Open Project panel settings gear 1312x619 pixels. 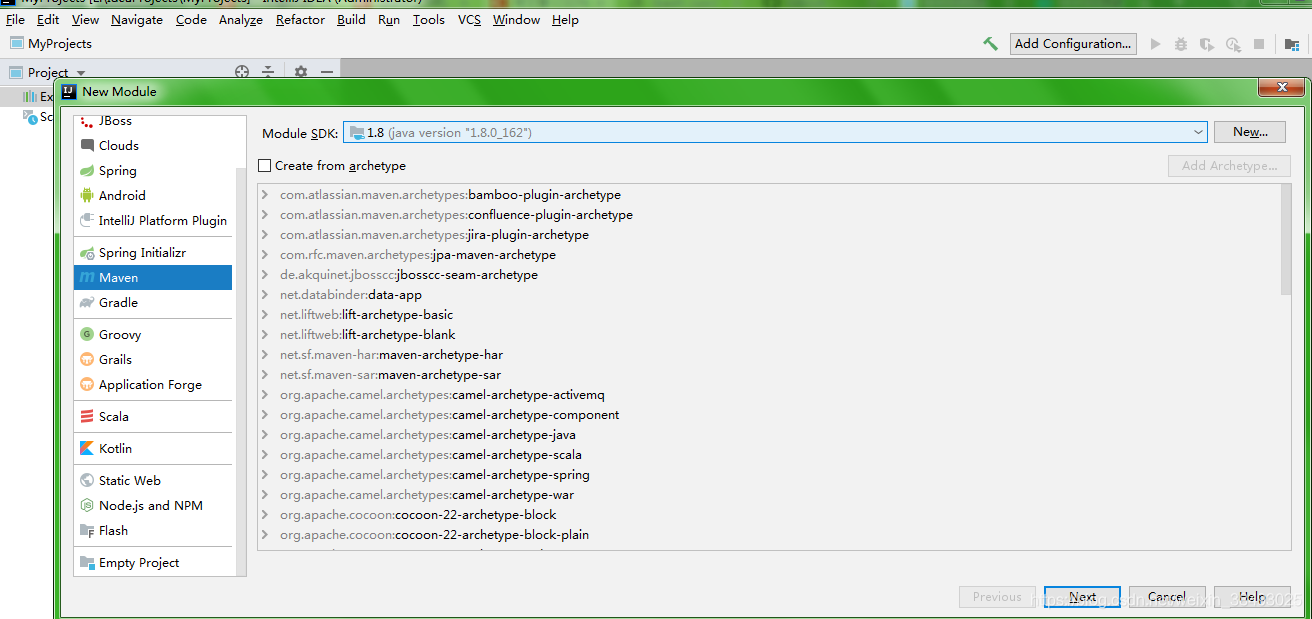tap(301, 72)
